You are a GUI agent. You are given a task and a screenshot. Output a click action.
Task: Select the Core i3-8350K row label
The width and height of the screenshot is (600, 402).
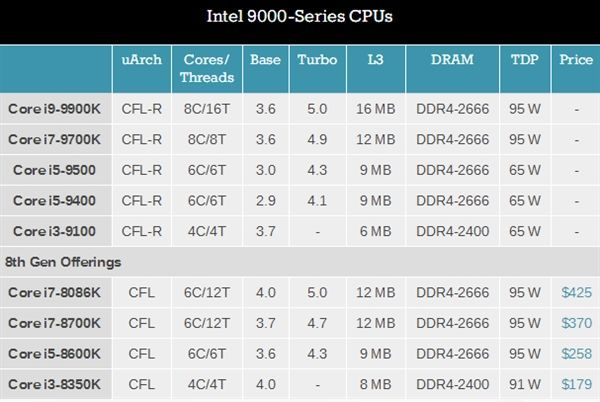pyautogui.click(x=55, y=384)
